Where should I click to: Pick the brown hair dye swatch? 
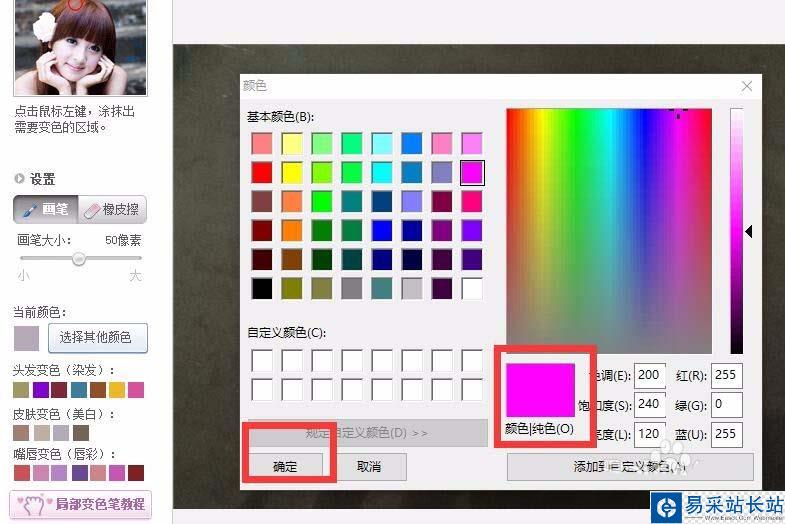[x=98, y=390]
